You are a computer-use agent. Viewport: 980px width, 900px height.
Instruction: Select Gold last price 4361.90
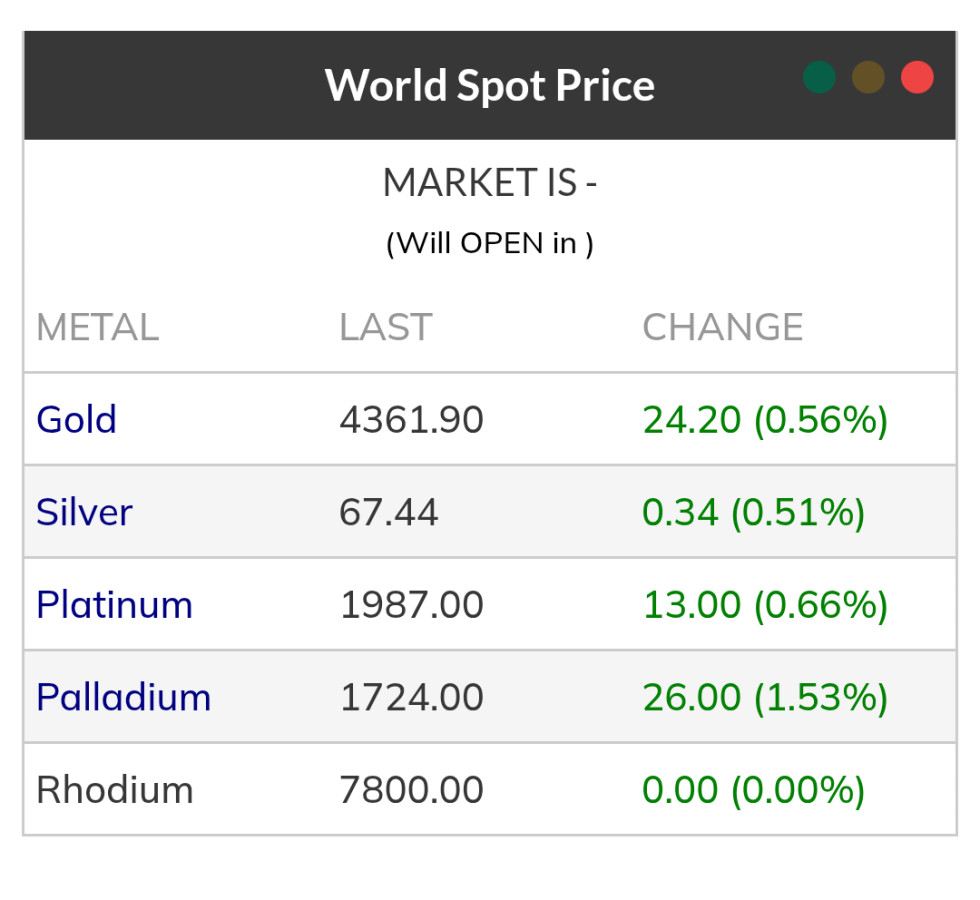(x=411, y=420)
